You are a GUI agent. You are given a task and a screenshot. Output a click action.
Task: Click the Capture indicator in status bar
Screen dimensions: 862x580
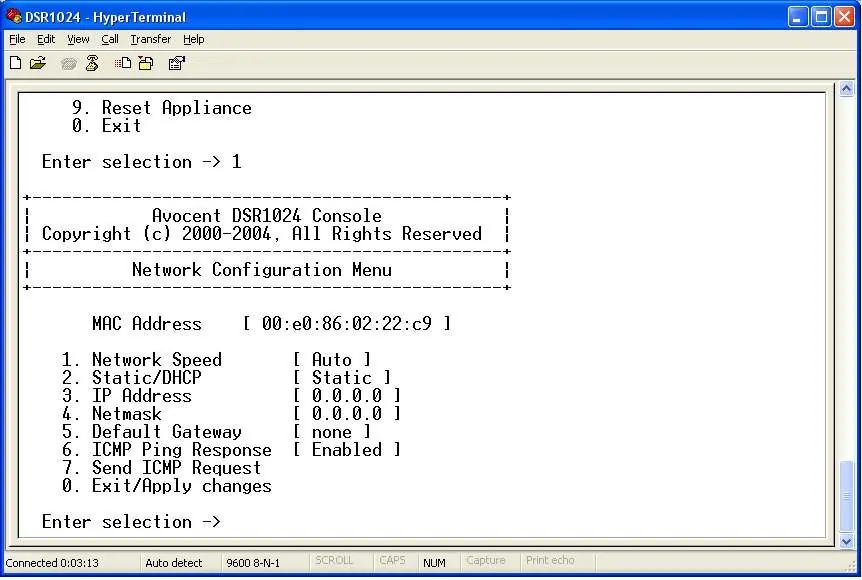pos(485,560)
